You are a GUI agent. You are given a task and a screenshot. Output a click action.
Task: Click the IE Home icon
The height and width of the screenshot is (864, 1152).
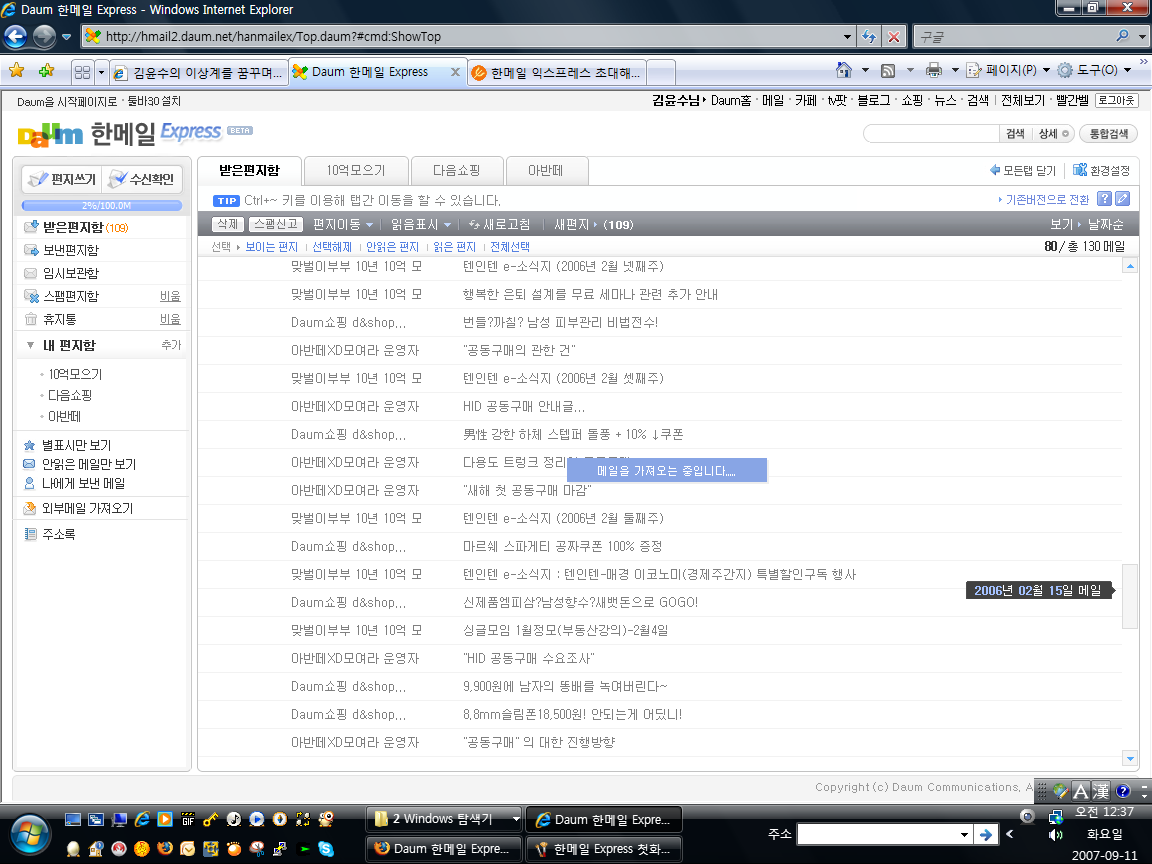coord(844,70)
